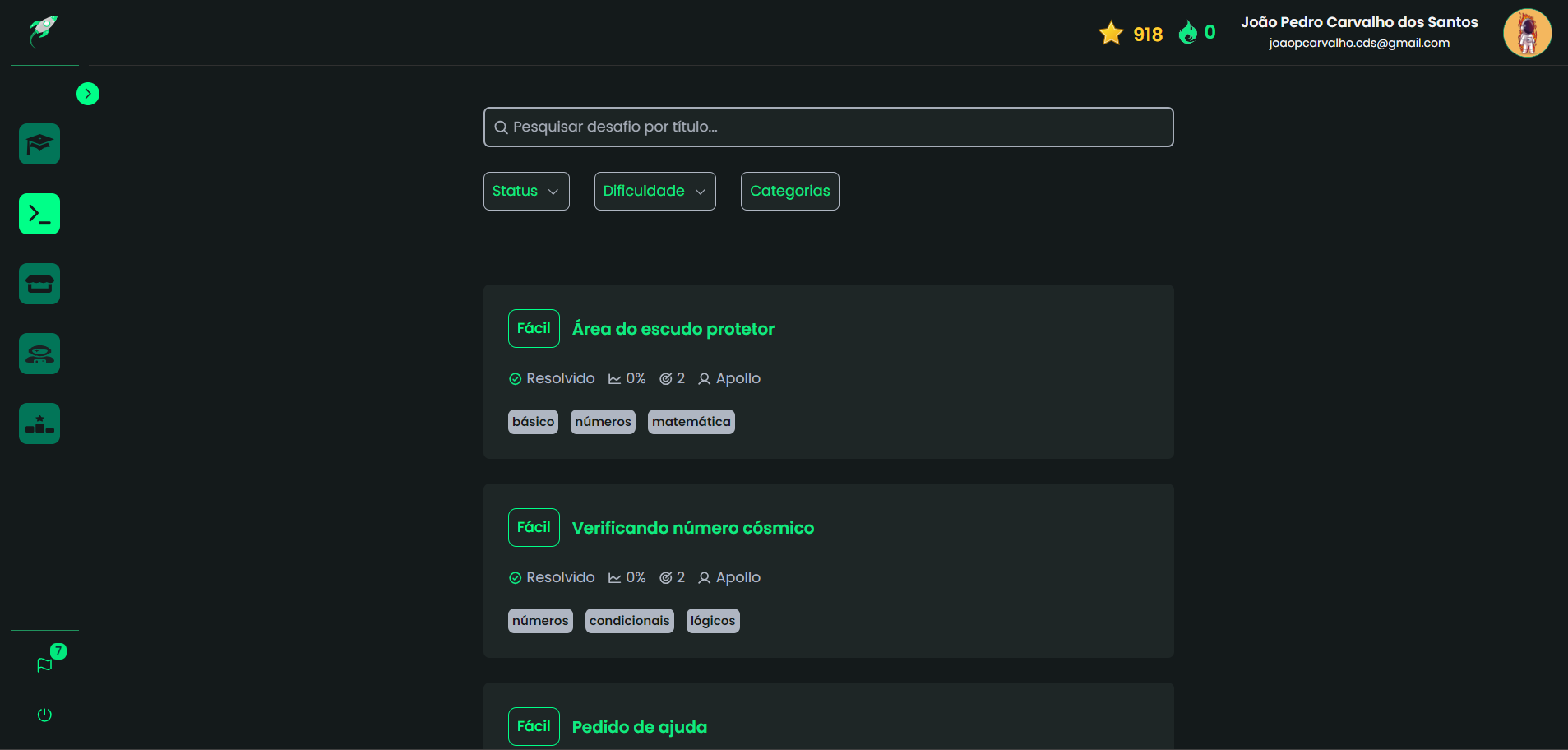Focus the challenge title search field
This screenshot has height=750, width=1568.
pos(828,127)
